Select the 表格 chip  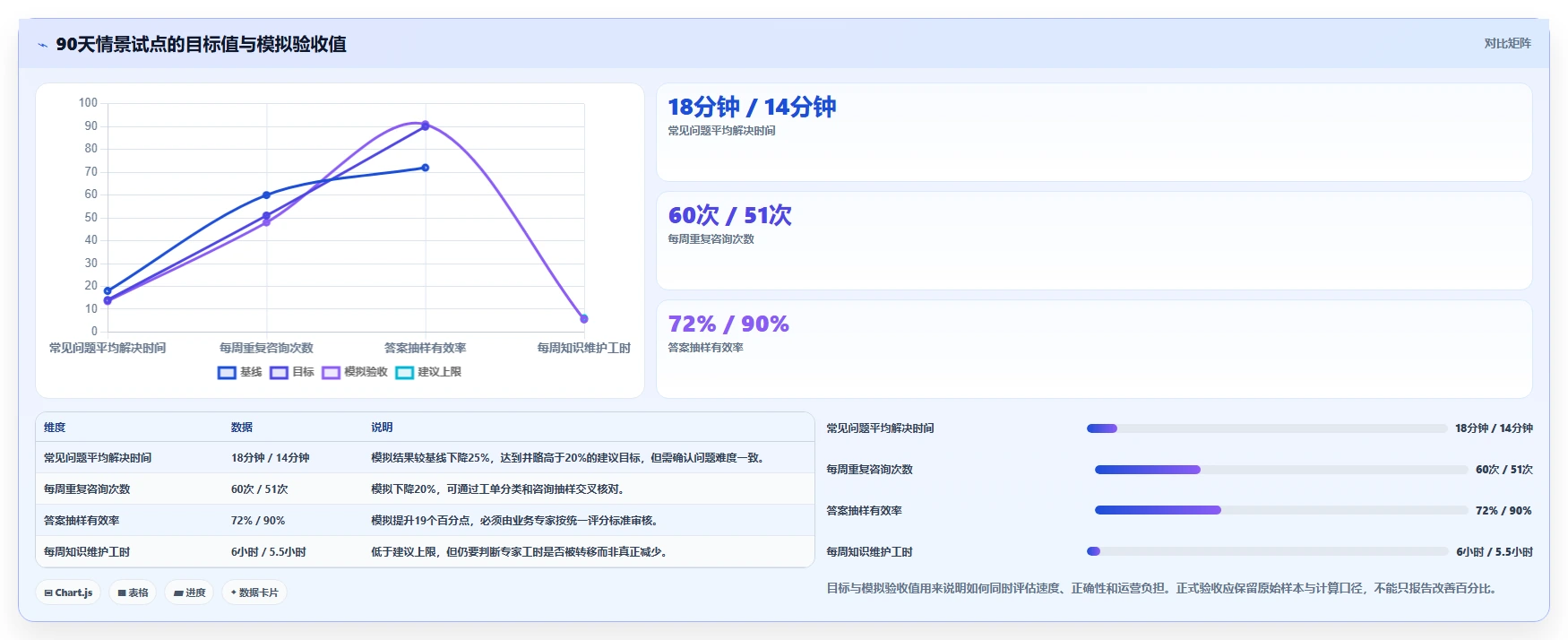tap(133, 592)
